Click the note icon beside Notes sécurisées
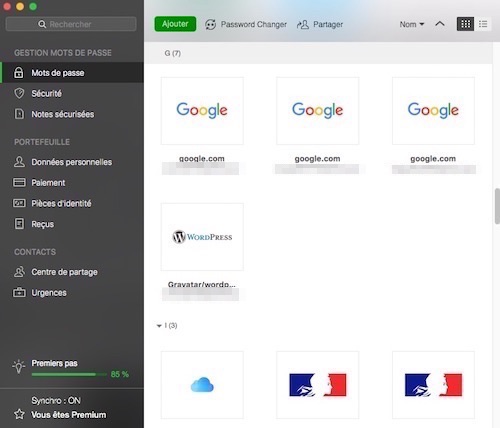 [19, 114]
